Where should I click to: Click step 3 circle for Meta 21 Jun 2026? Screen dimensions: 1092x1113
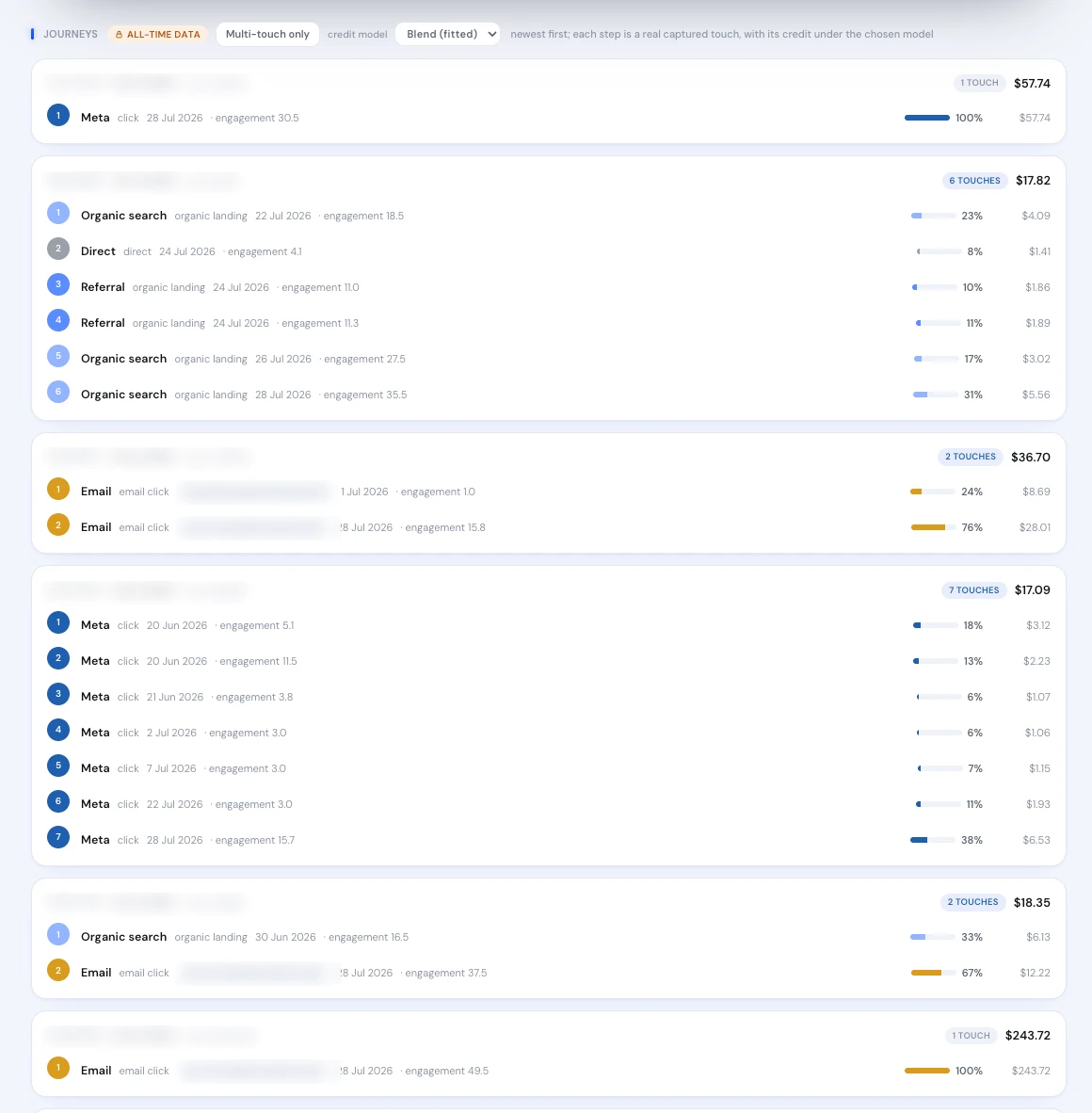click(x=58, y=694)
